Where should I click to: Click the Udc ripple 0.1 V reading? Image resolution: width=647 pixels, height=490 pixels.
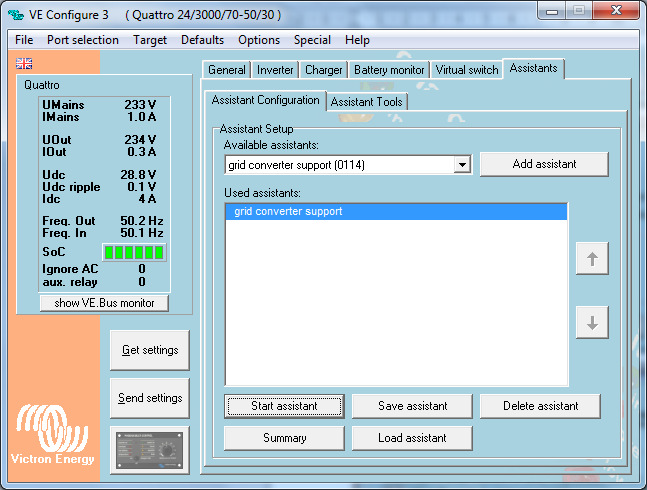pos(142,187)
